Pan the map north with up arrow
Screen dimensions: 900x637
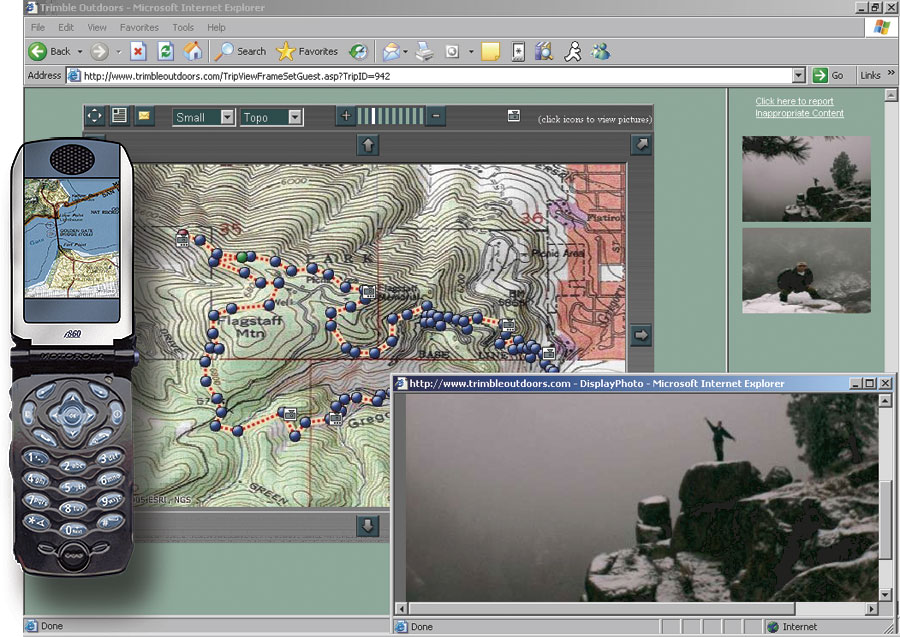pos(368,146)
